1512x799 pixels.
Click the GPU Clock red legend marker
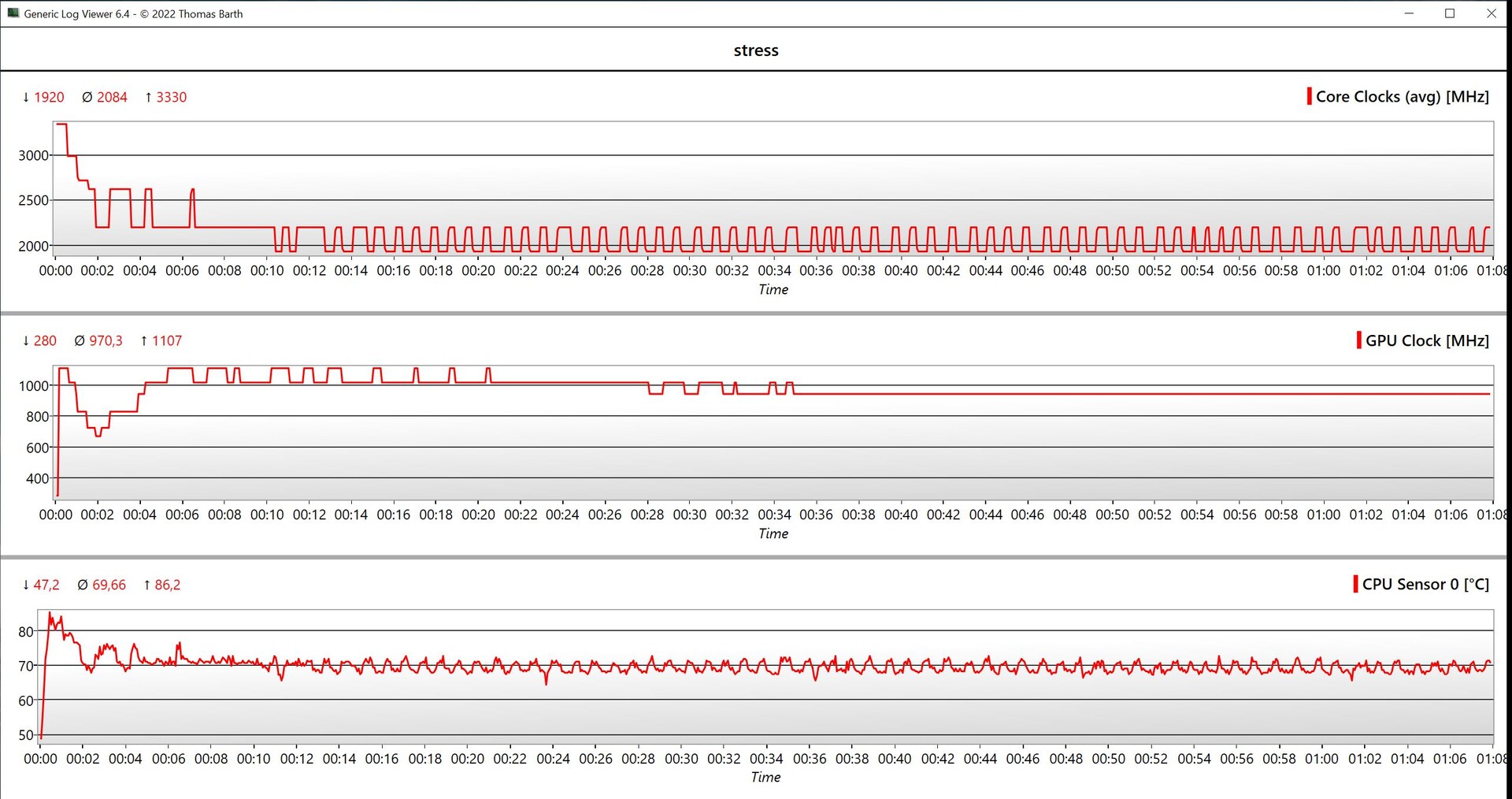point(1358,340)
